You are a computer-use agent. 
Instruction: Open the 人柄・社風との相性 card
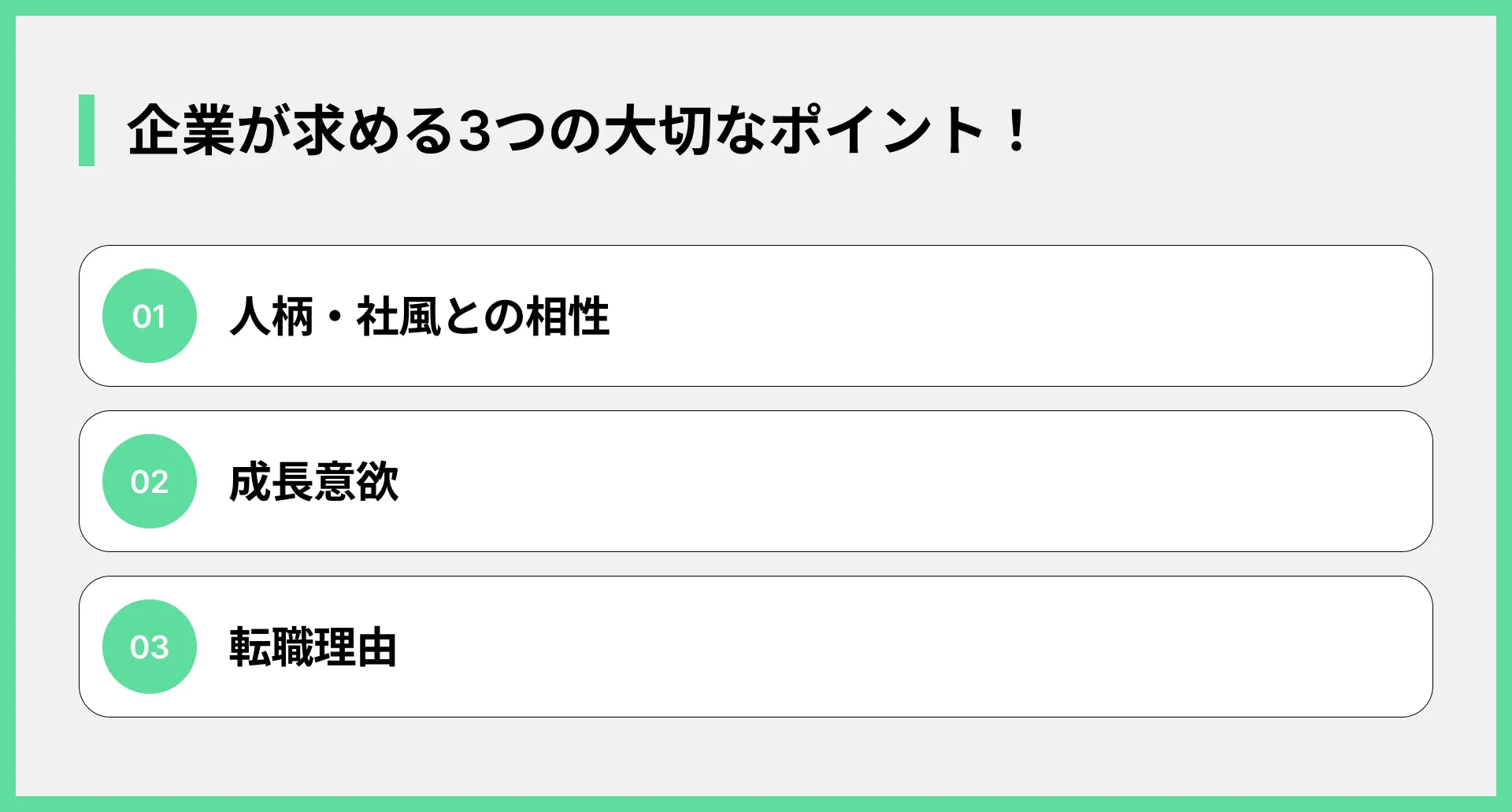click(756, 316)
